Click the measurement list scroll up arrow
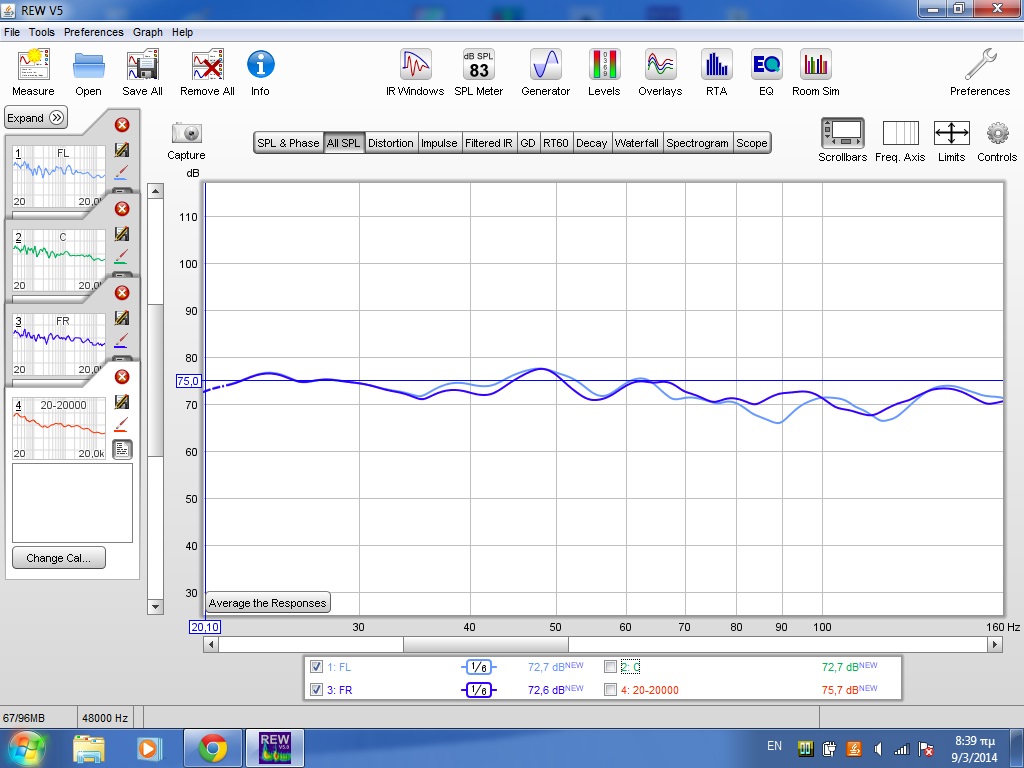The image size is (1024, 768). point(155,191)
